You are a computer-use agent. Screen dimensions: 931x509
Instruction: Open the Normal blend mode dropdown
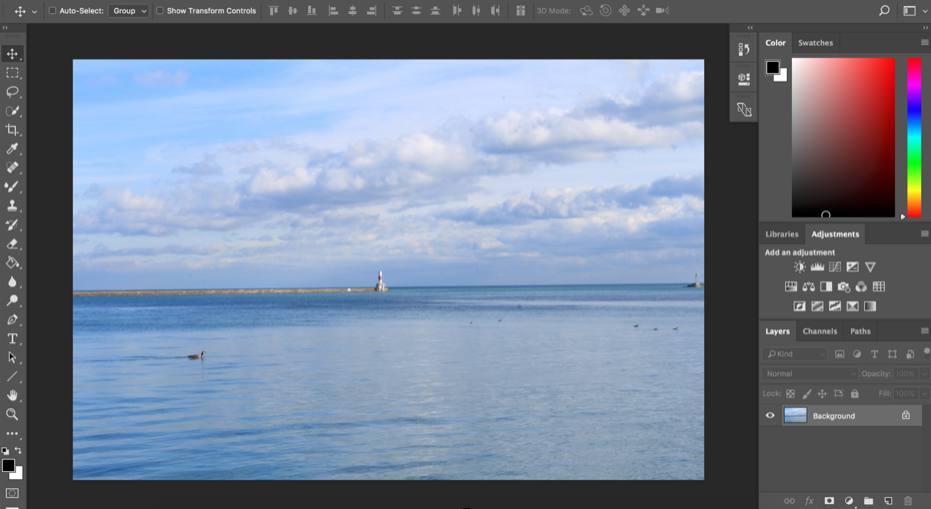coord(810,374)
